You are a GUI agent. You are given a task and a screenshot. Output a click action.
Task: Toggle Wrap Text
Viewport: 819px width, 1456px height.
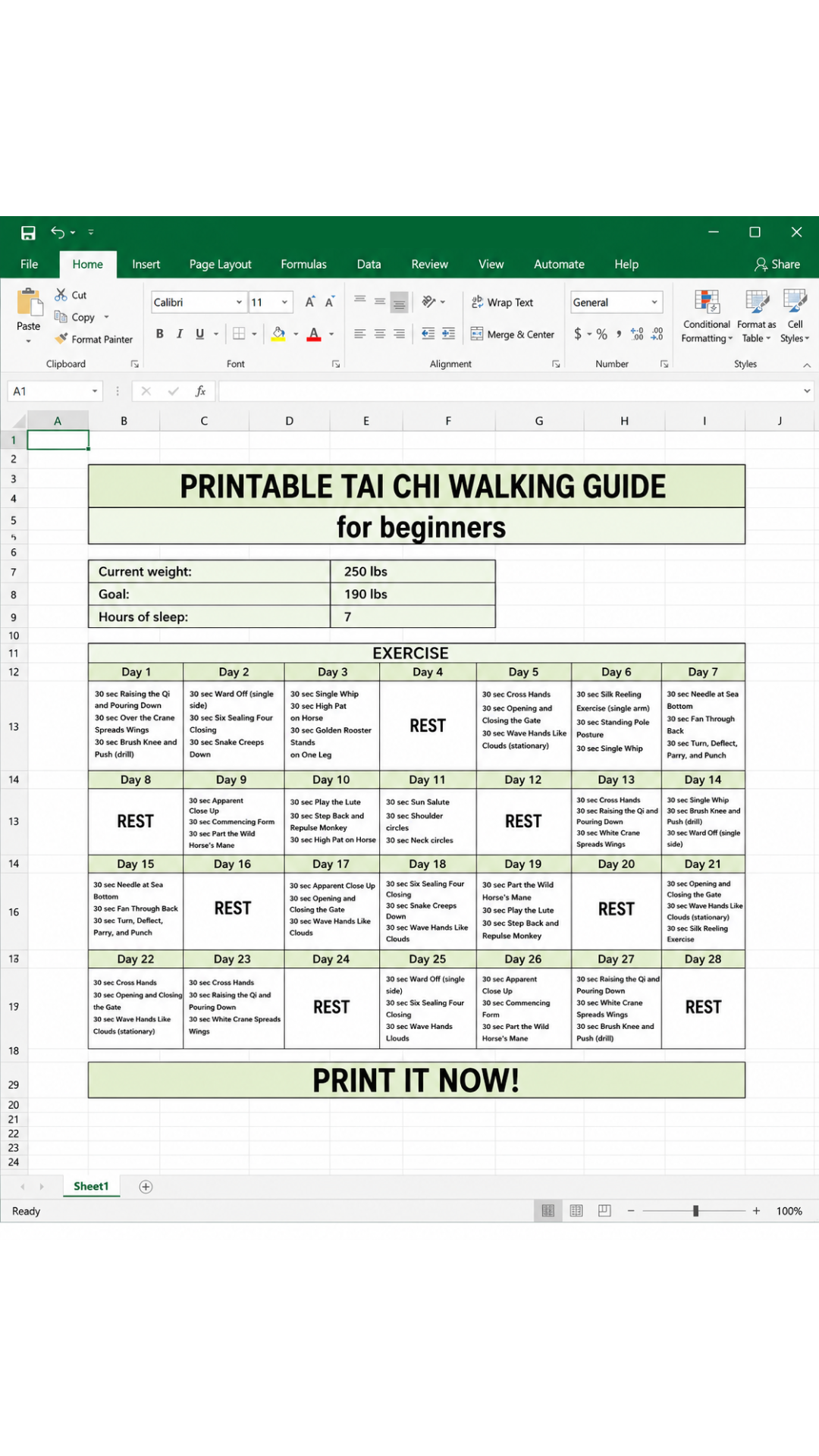click(502, 302)
